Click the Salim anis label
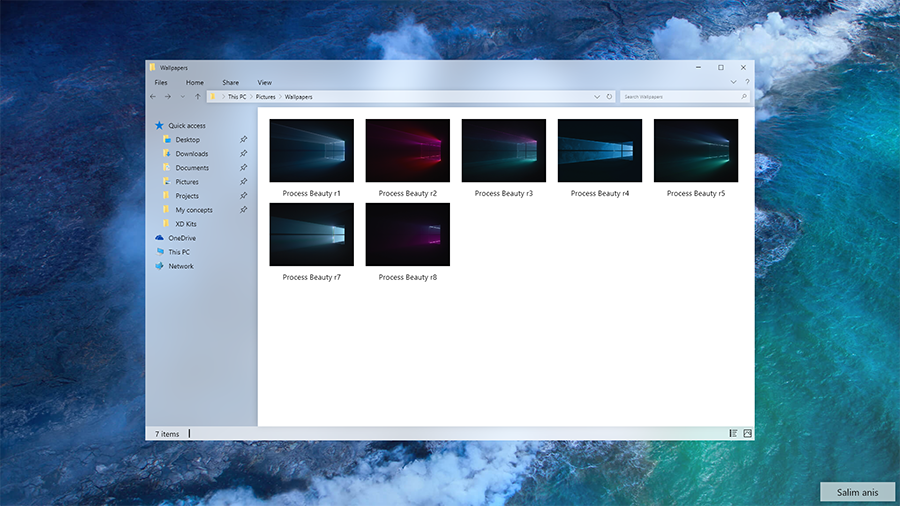 pos(858,492)
